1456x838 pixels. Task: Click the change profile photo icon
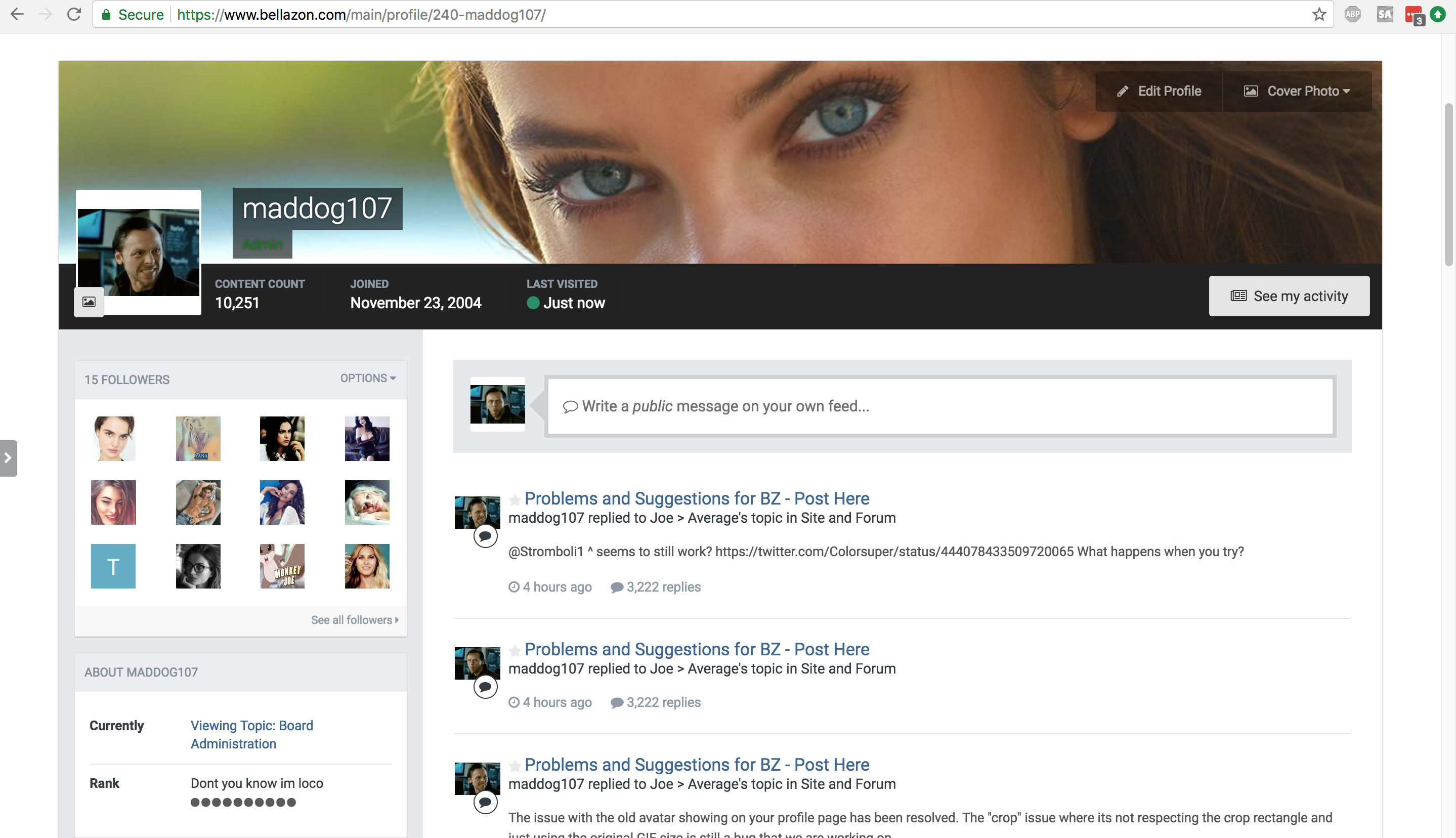pos(89,302)
